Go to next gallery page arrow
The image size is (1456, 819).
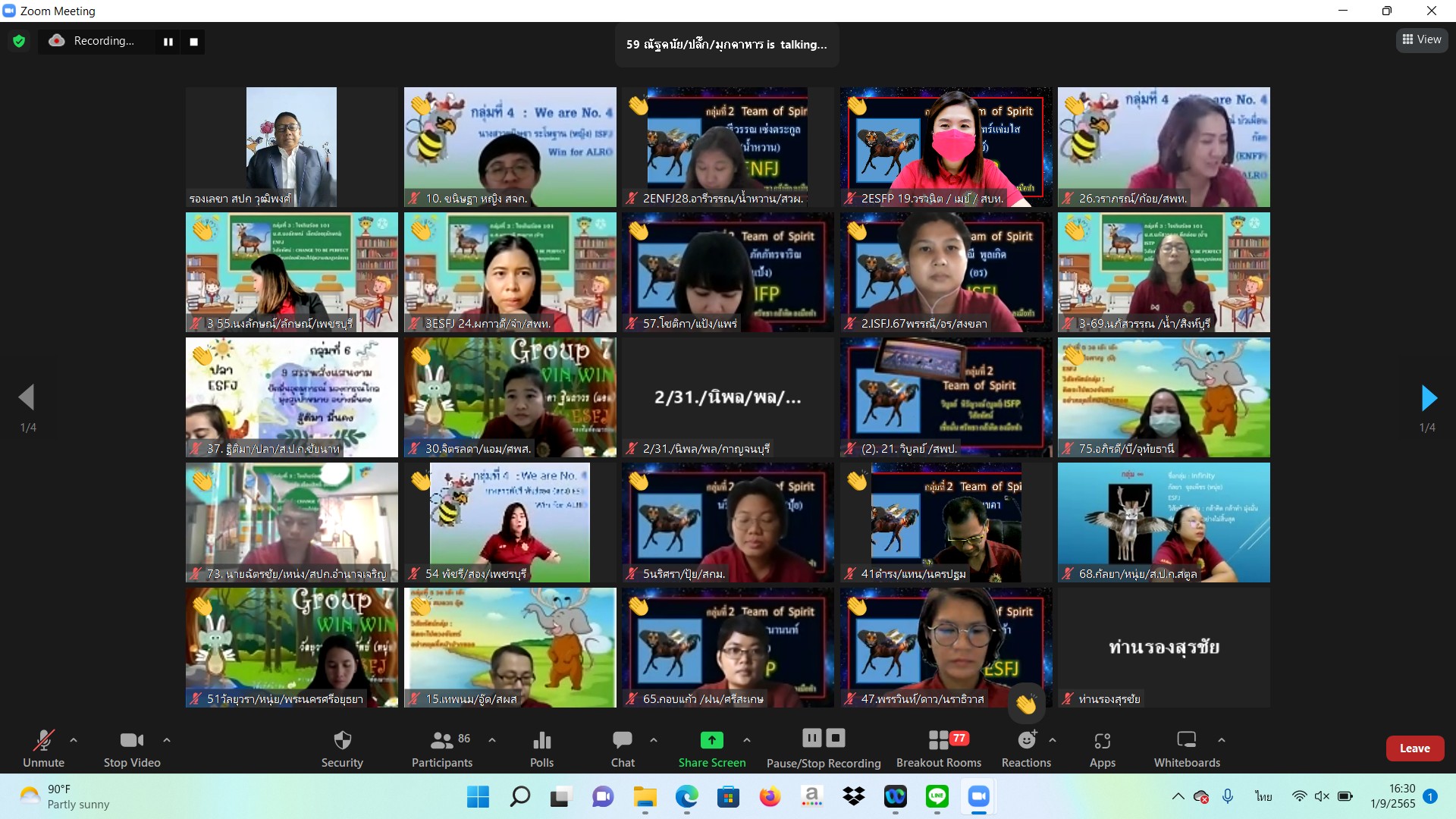pyautogui.click(x=1428, y=397)
